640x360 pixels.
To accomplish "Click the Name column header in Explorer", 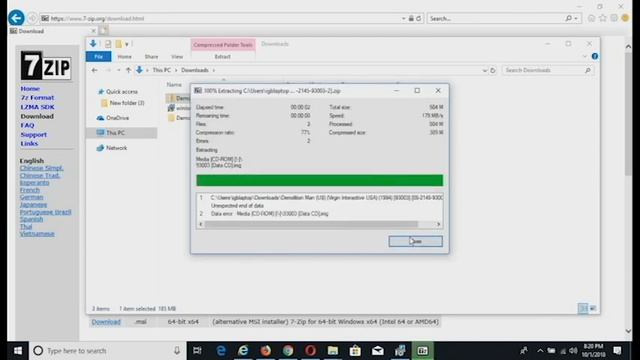I will point(174,84).
